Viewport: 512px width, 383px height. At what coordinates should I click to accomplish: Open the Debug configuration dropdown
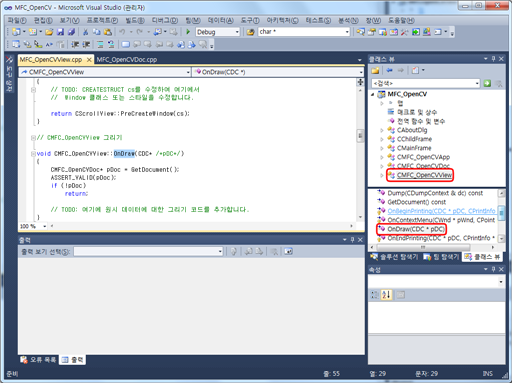(237, 32)
